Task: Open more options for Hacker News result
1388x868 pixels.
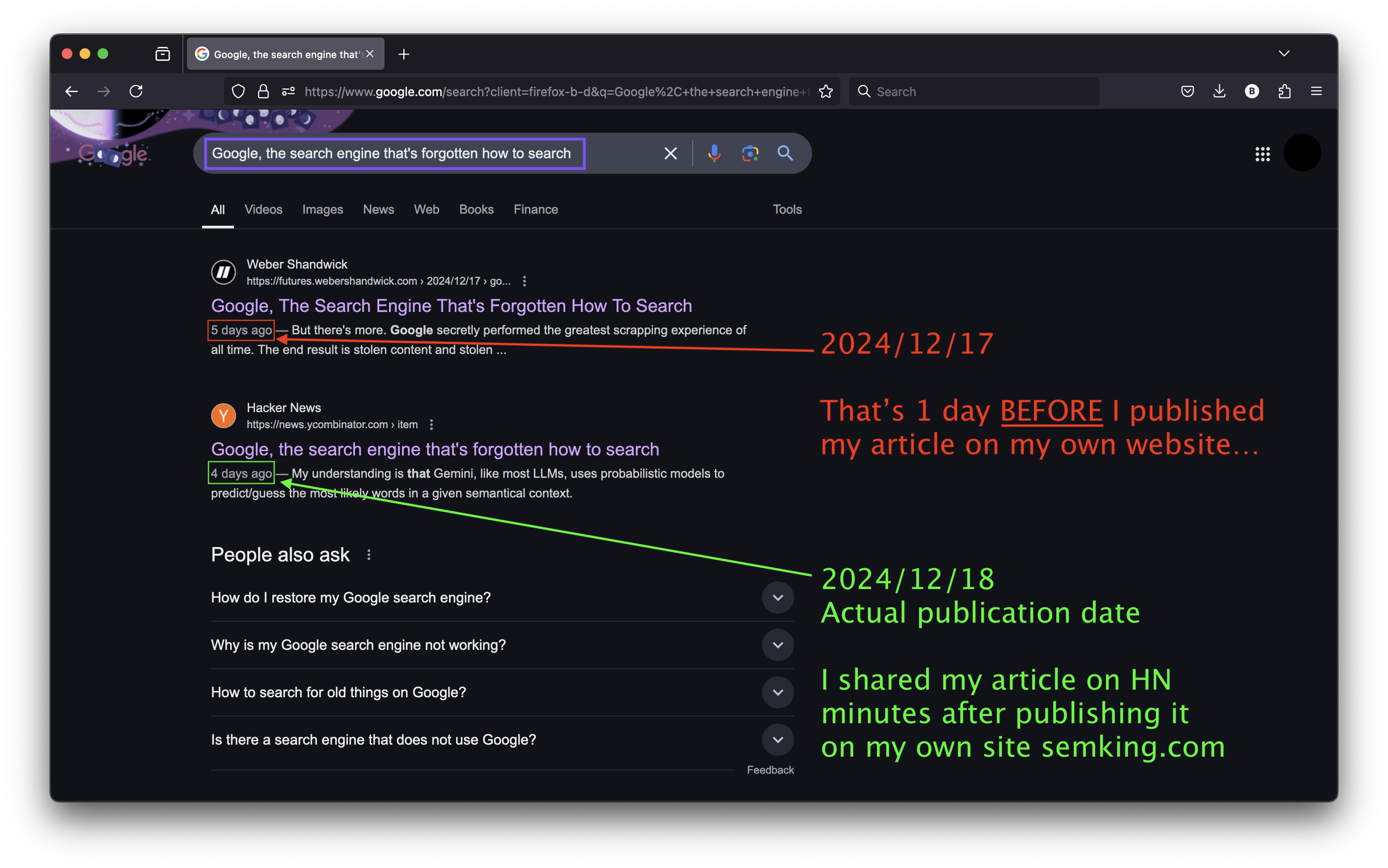Action: click(431, 424)
